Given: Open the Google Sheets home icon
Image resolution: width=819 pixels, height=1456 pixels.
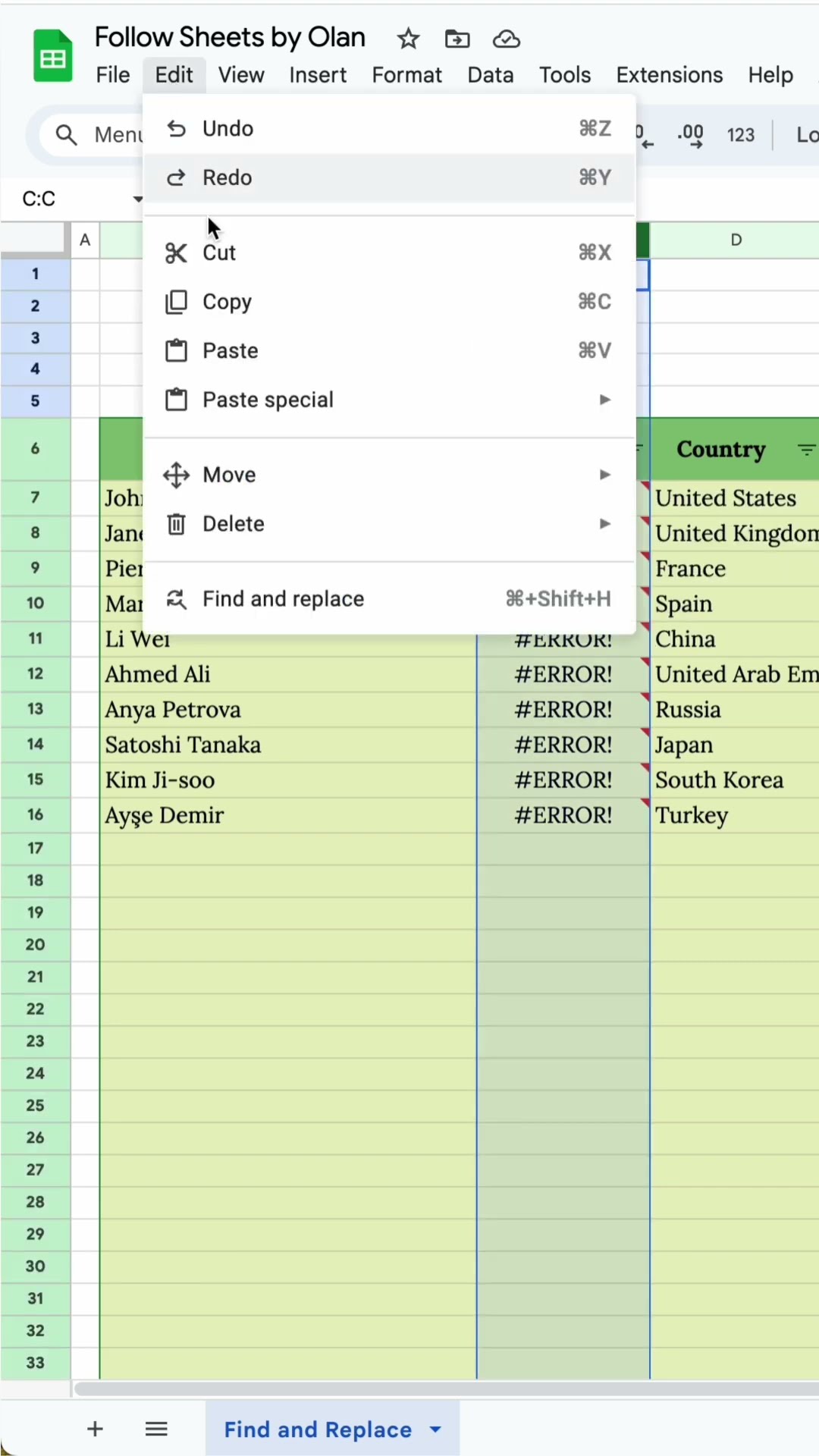Looking at the screenshot, I should coord(52,56).
